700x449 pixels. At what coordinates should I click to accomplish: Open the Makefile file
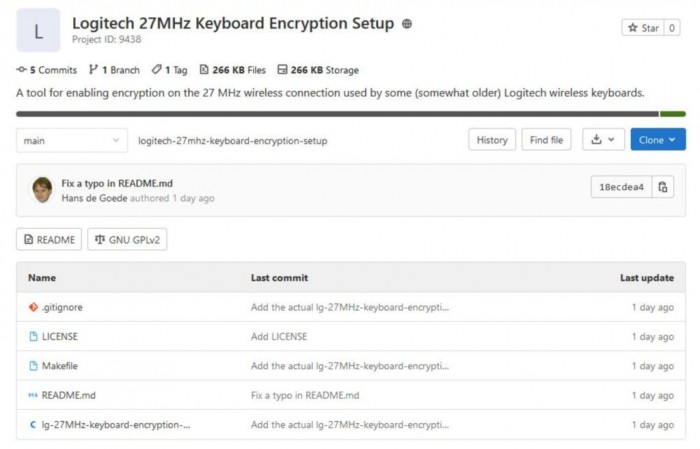coord(60,366)
